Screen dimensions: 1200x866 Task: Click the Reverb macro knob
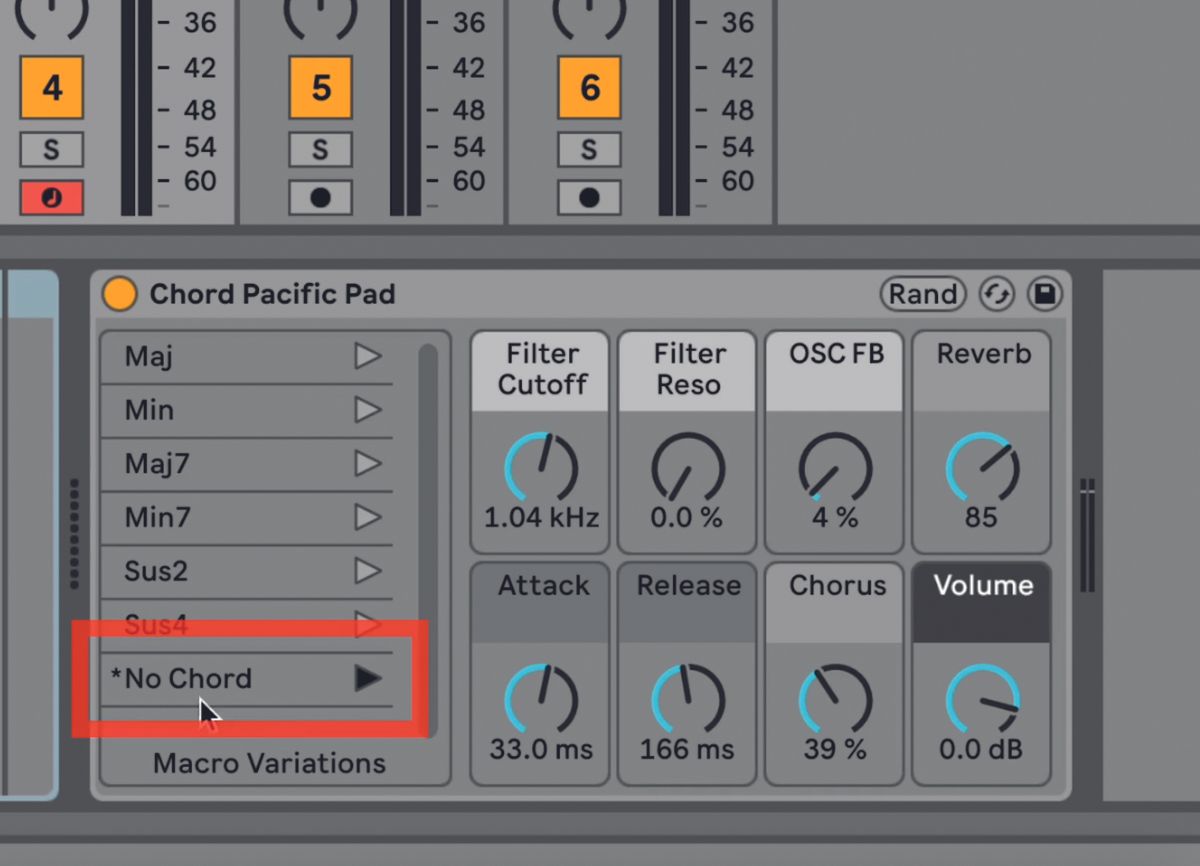[x=982, y=467]
